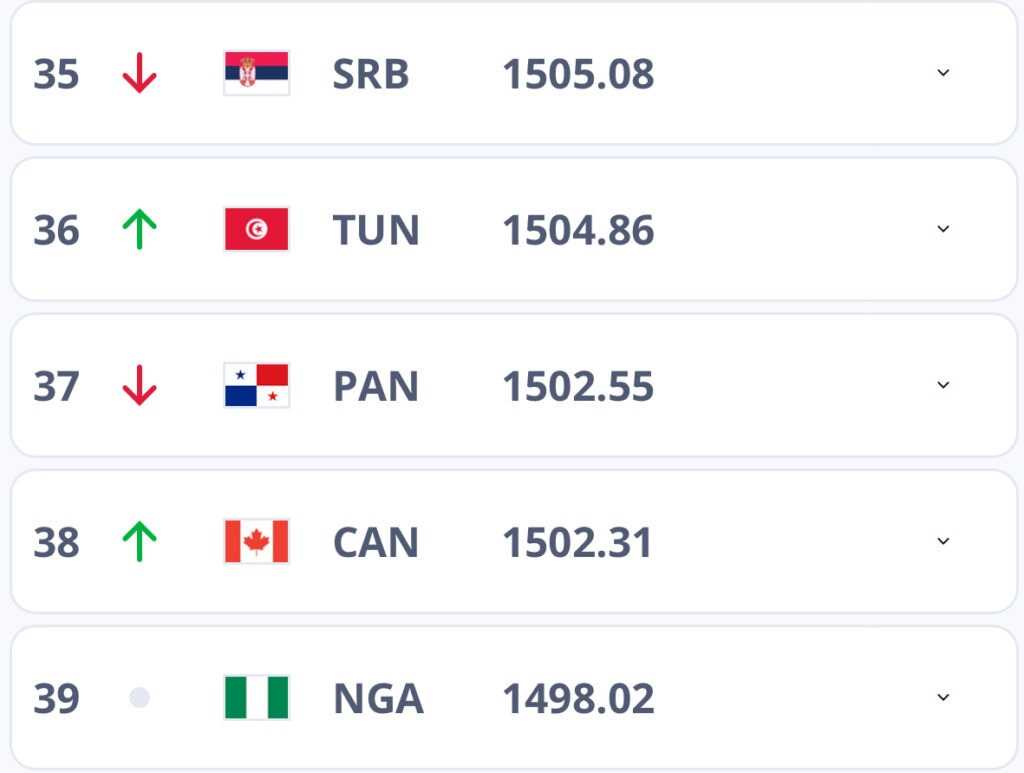Expand the SRB ranking row chevron

click(943, 73)
